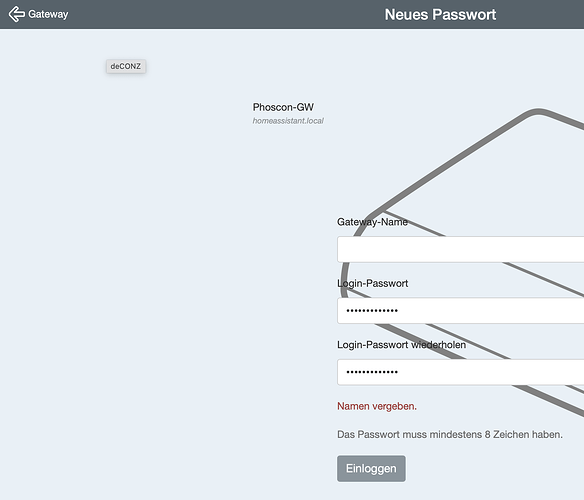
Task: Click the back arrow icon in header
Action: pyautogui.click(x=16, y=14)
